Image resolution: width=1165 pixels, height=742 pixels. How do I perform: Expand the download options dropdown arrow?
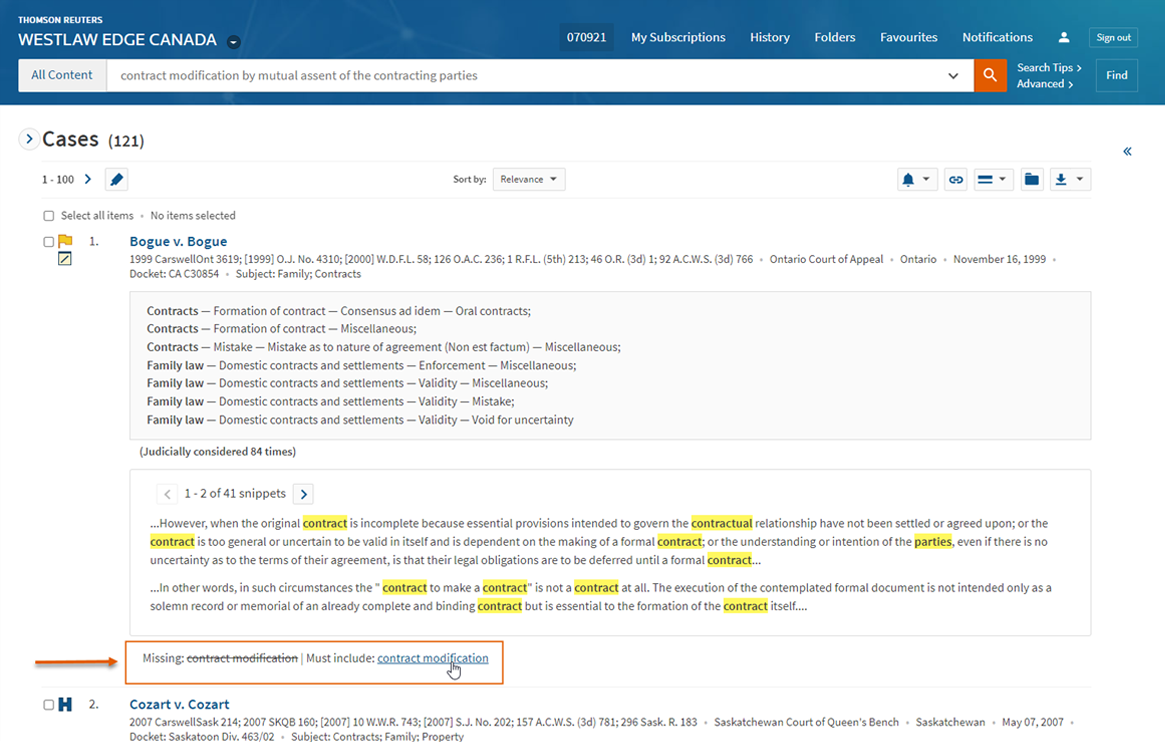click(1080, 179)
